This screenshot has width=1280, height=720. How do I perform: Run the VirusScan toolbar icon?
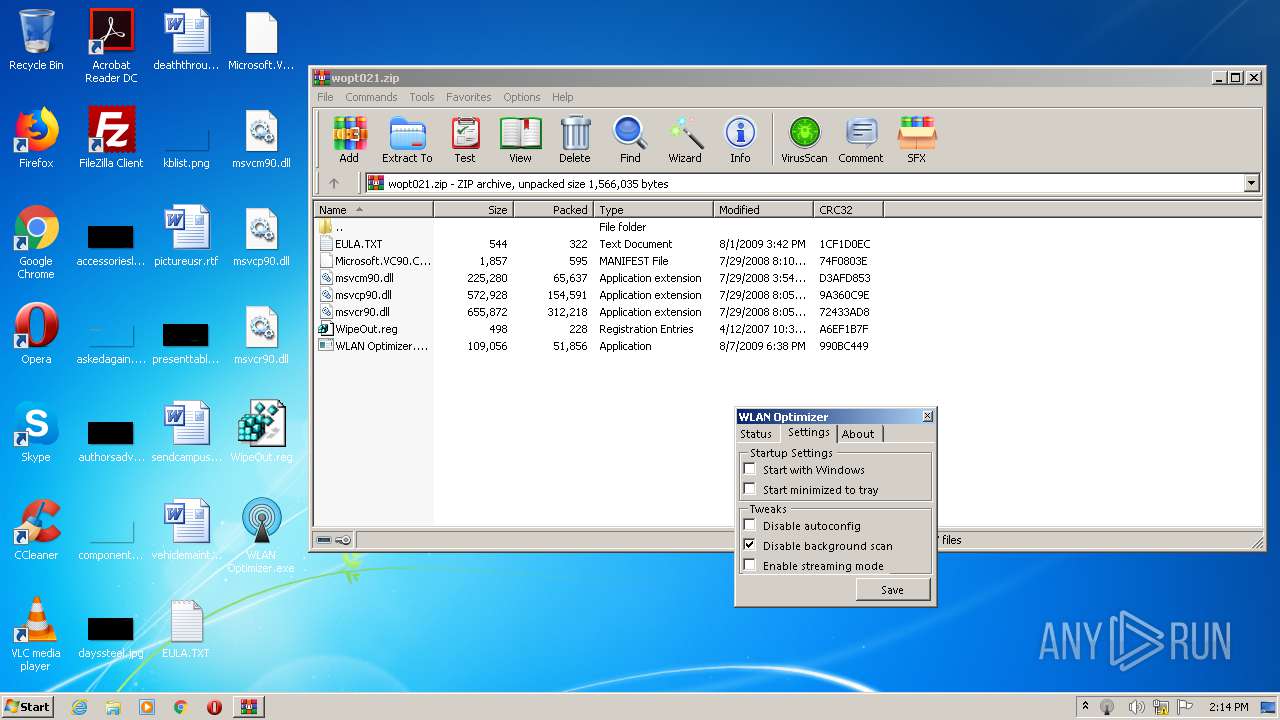(804, 139)
